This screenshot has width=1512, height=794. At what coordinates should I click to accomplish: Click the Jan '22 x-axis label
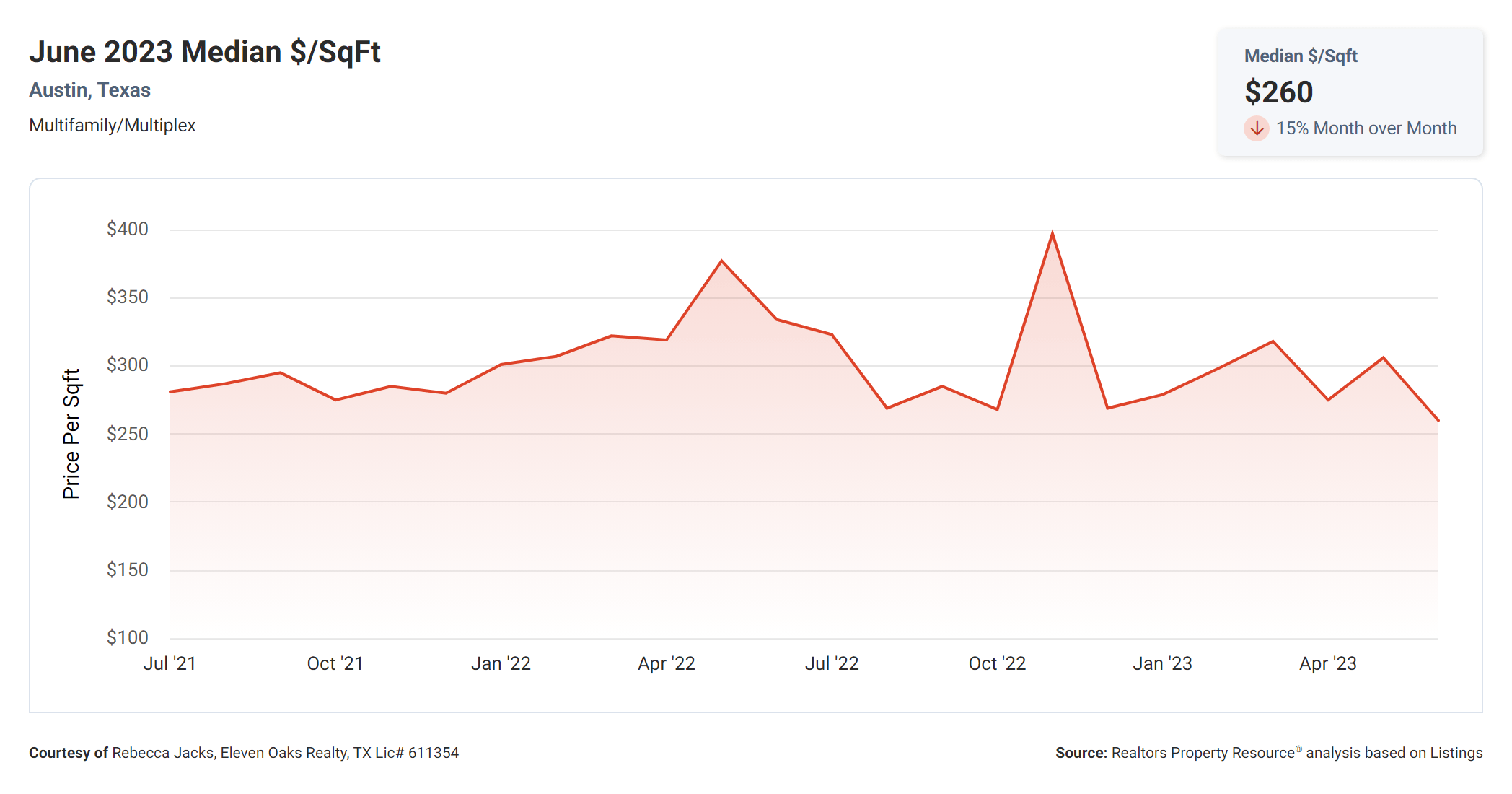[x=501, y=663]
